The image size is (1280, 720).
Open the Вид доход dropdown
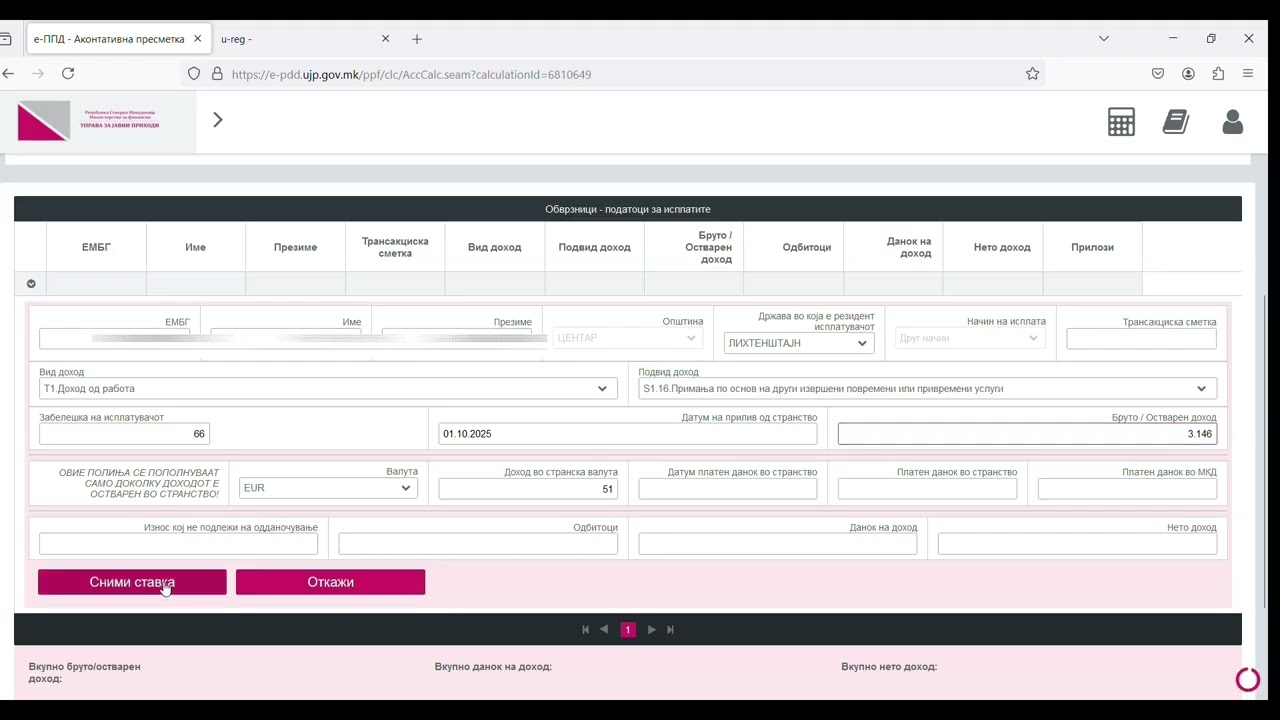[x=328, y=389]
